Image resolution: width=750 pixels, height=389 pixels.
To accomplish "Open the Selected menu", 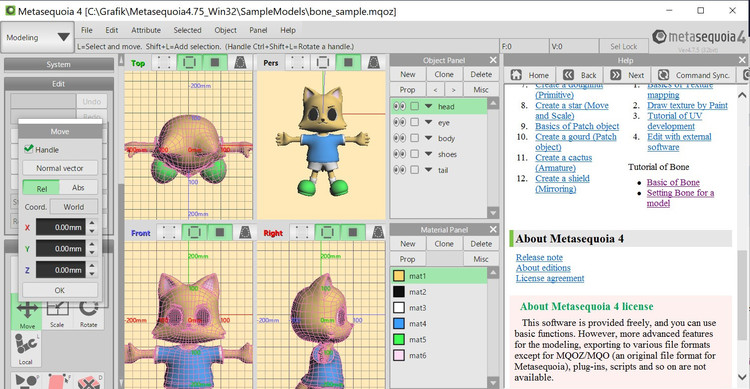I will tap(188, 30).
